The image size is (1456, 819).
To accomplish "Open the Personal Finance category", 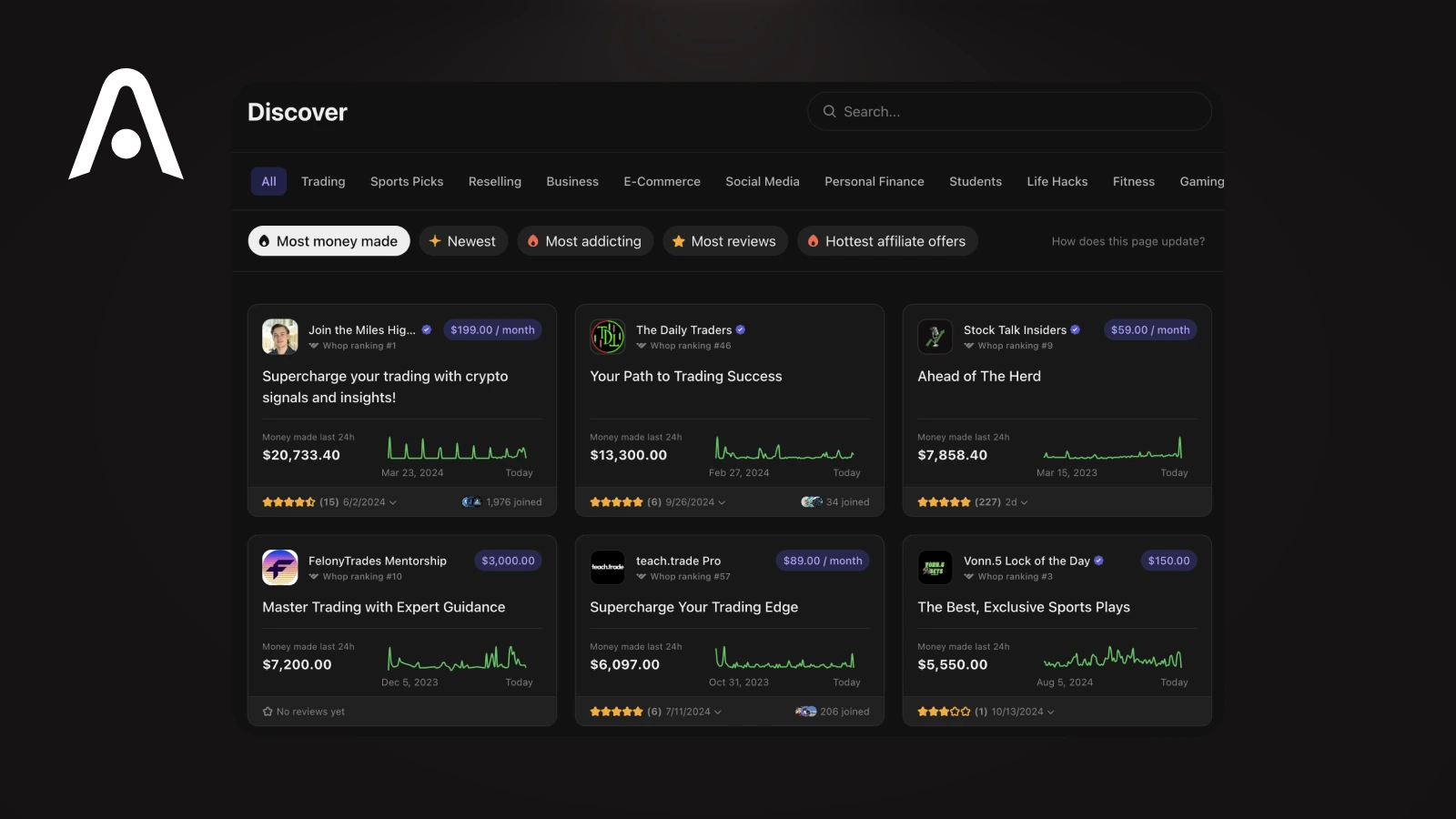I will click(x=875, y=181).
